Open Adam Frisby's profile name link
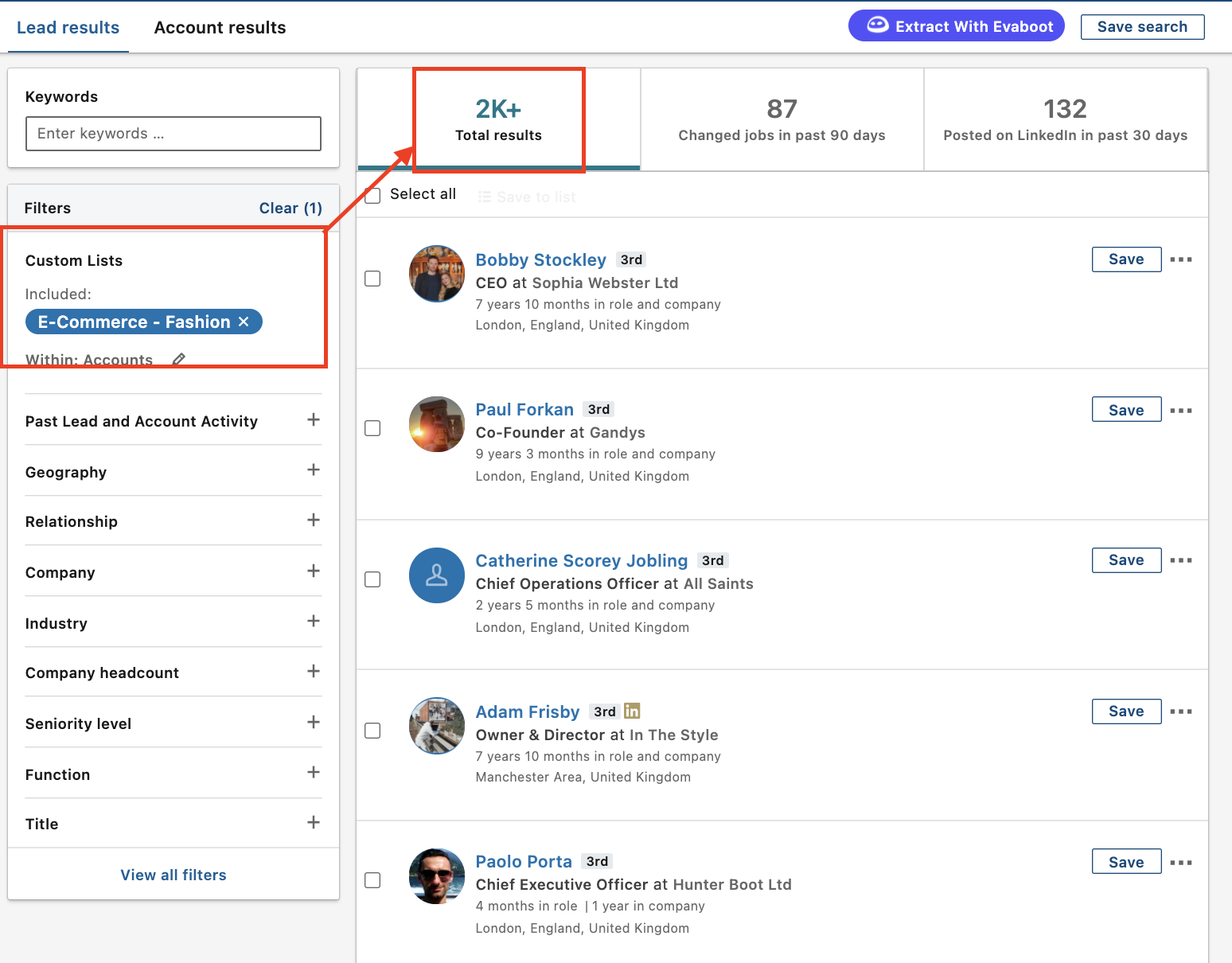This screenshot has width=1232, height=963. (x=528, y=712)
